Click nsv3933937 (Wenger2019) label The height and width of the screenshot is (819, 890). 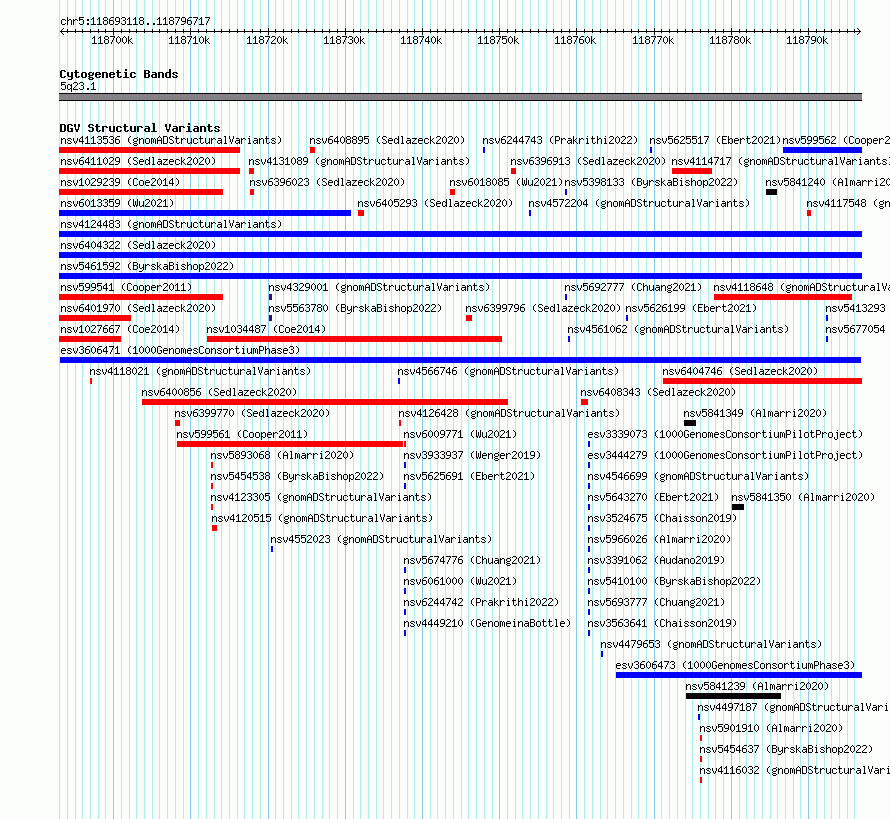[472, 455]
